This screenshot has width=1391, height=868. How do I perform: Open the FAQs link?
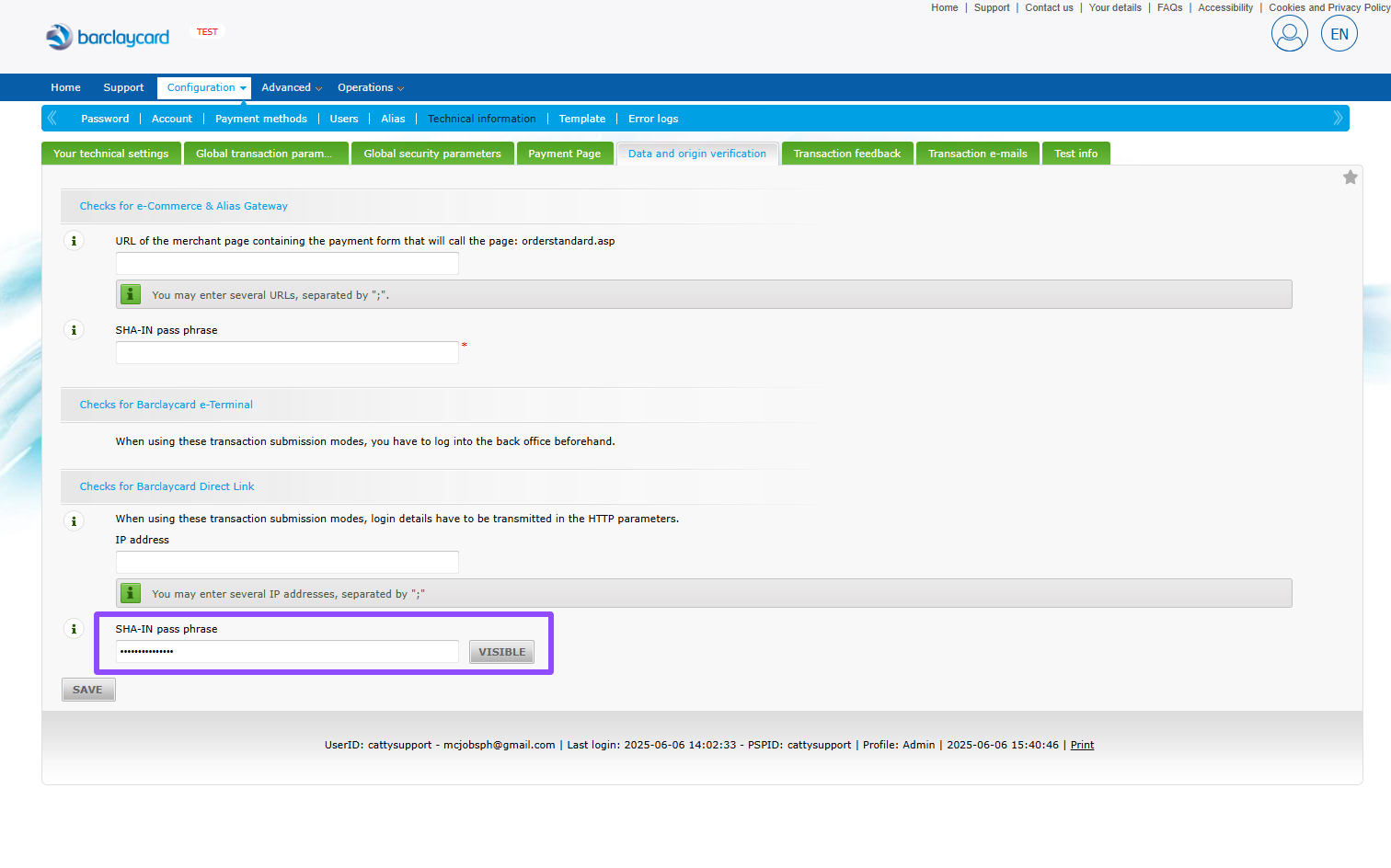pos(1169,7)
